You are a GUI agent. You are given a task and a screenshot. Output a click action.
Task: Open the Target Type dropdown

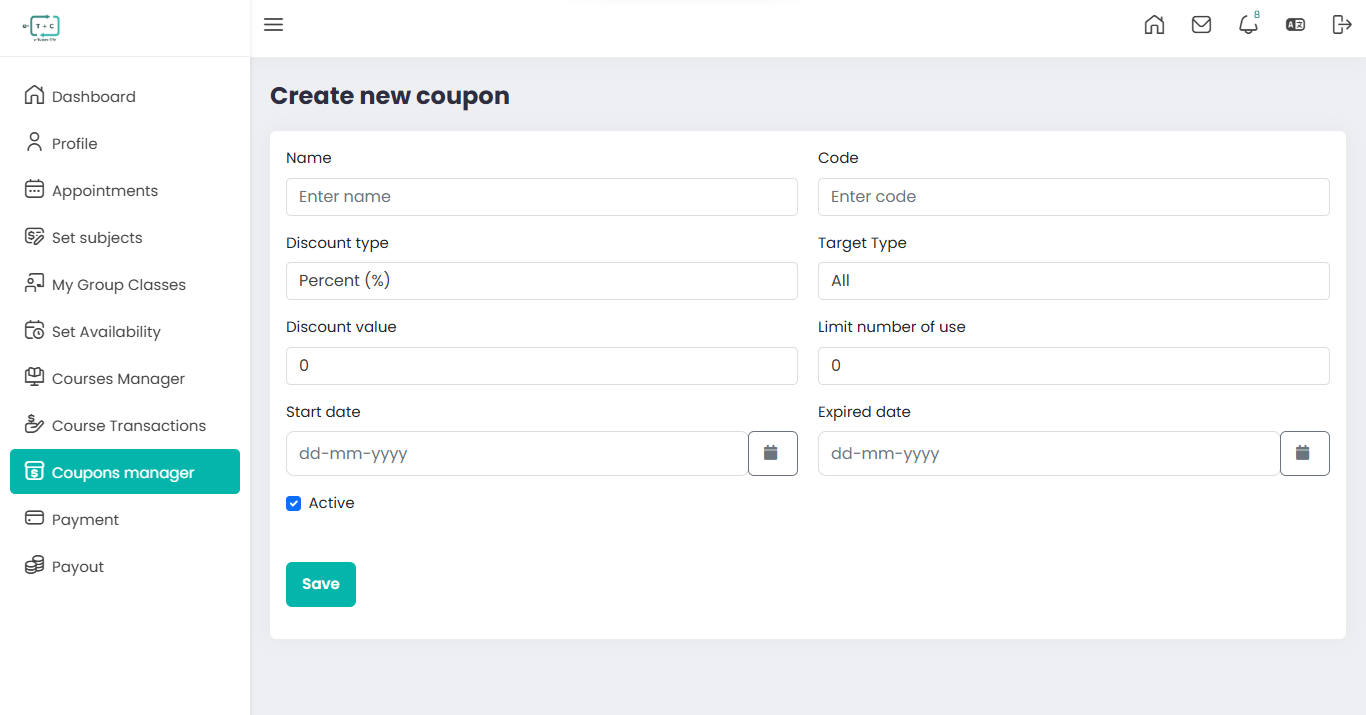pyautogui.click(x=1074, y=281)
